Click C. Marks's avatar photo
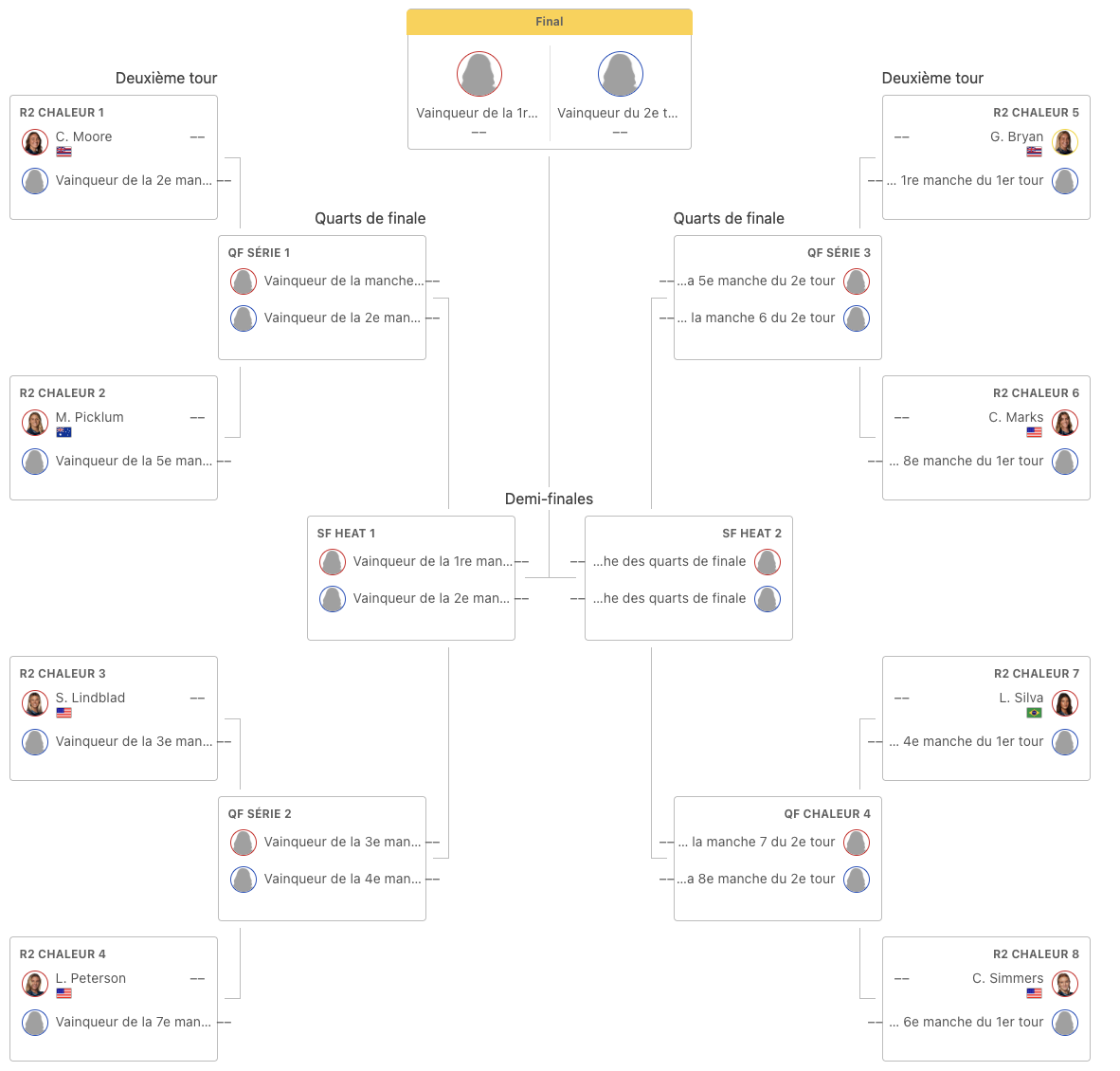The image size is (1120, 1071). [1064, 423]
